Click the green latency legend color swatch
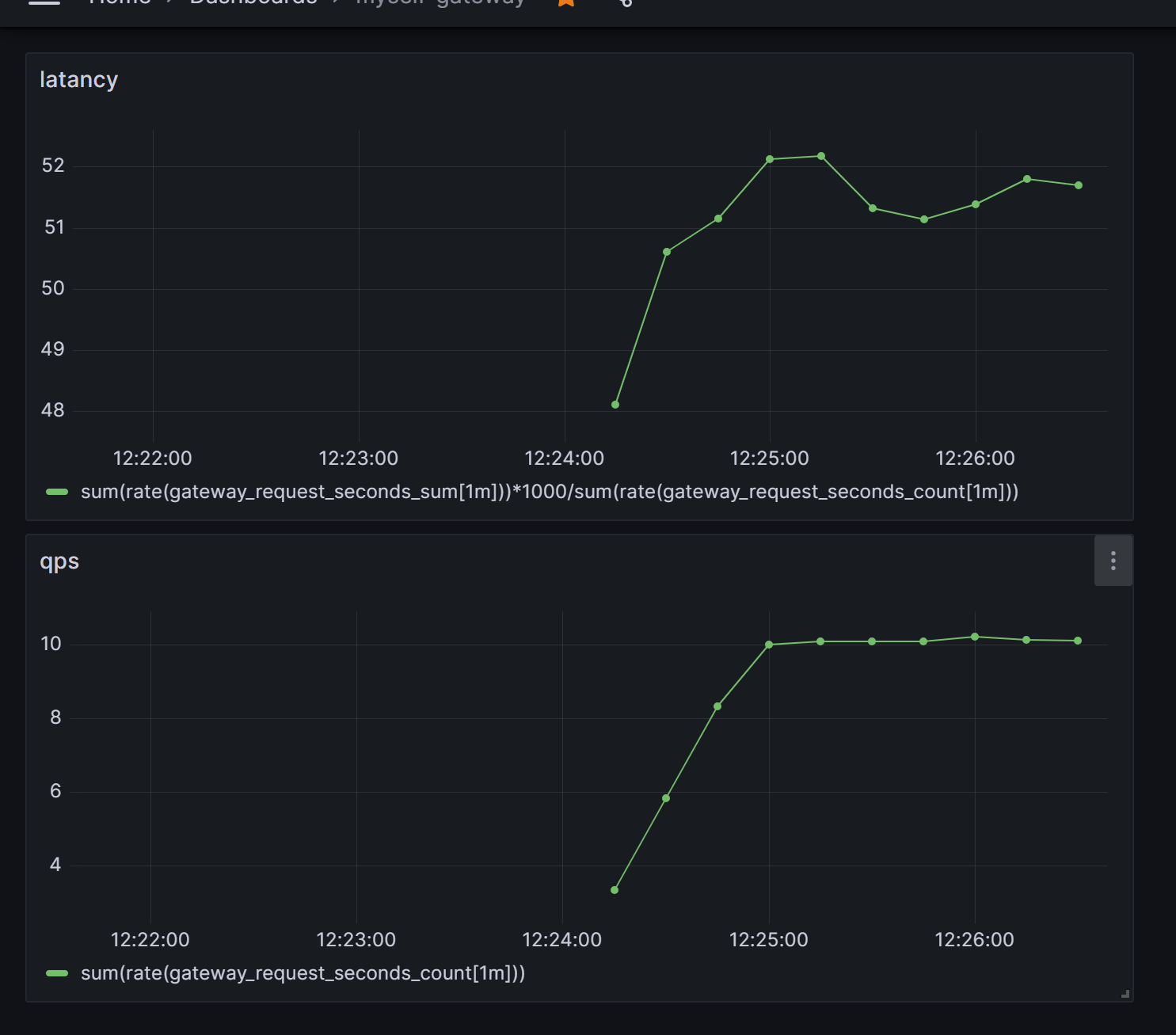The width and height of the screenshot is (1176, 1035). pyautogui.click(x=57, y=492)
